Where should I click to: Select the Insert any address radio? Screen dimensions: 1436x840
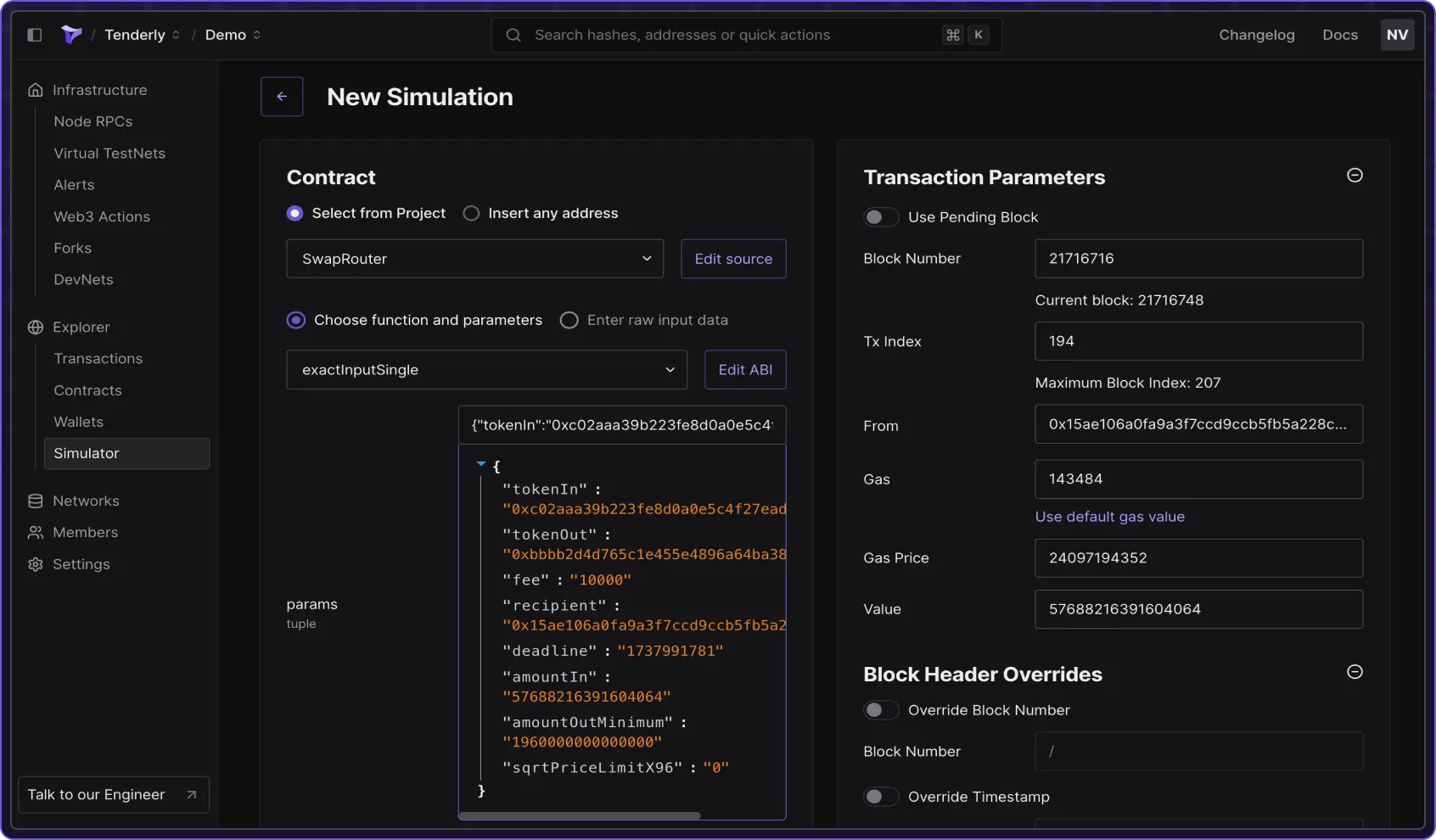[471, 214]
